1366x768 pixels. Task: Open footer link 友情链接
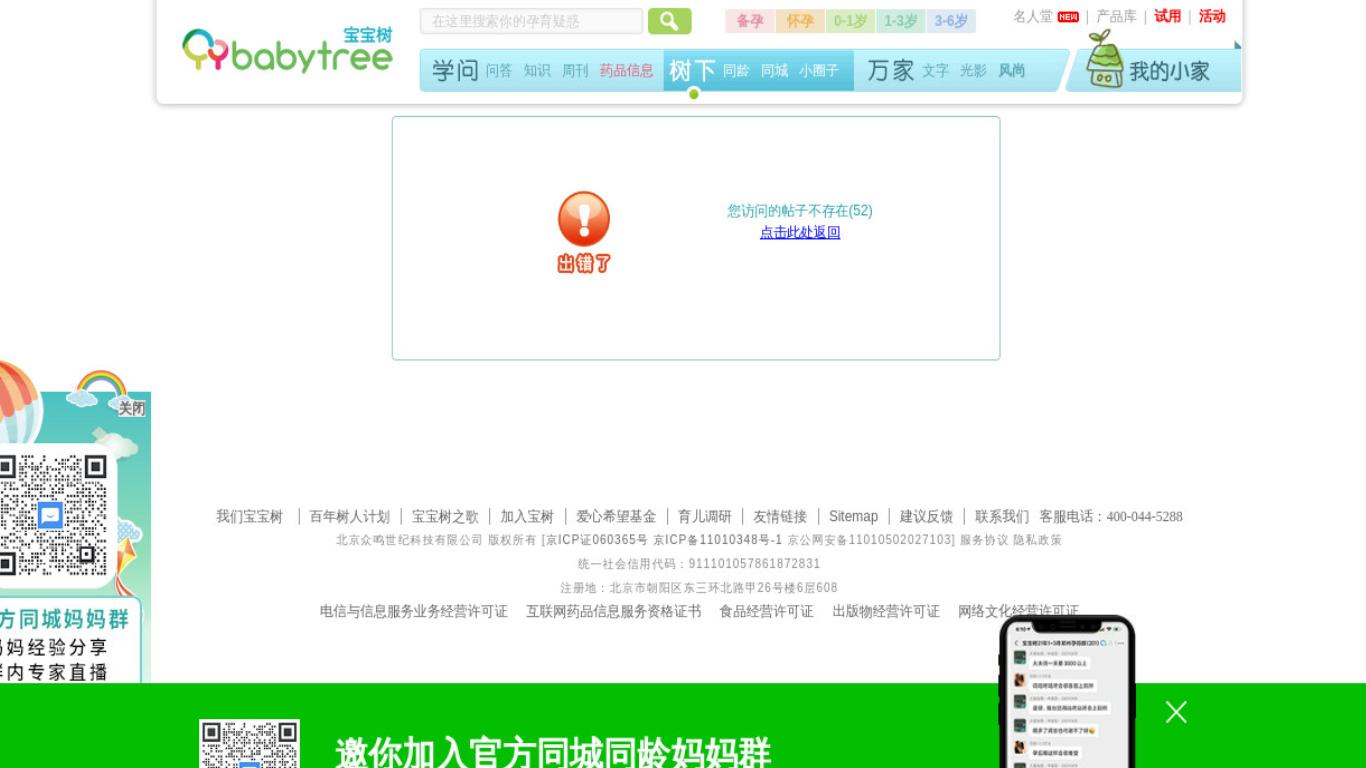tap(780, 517)
